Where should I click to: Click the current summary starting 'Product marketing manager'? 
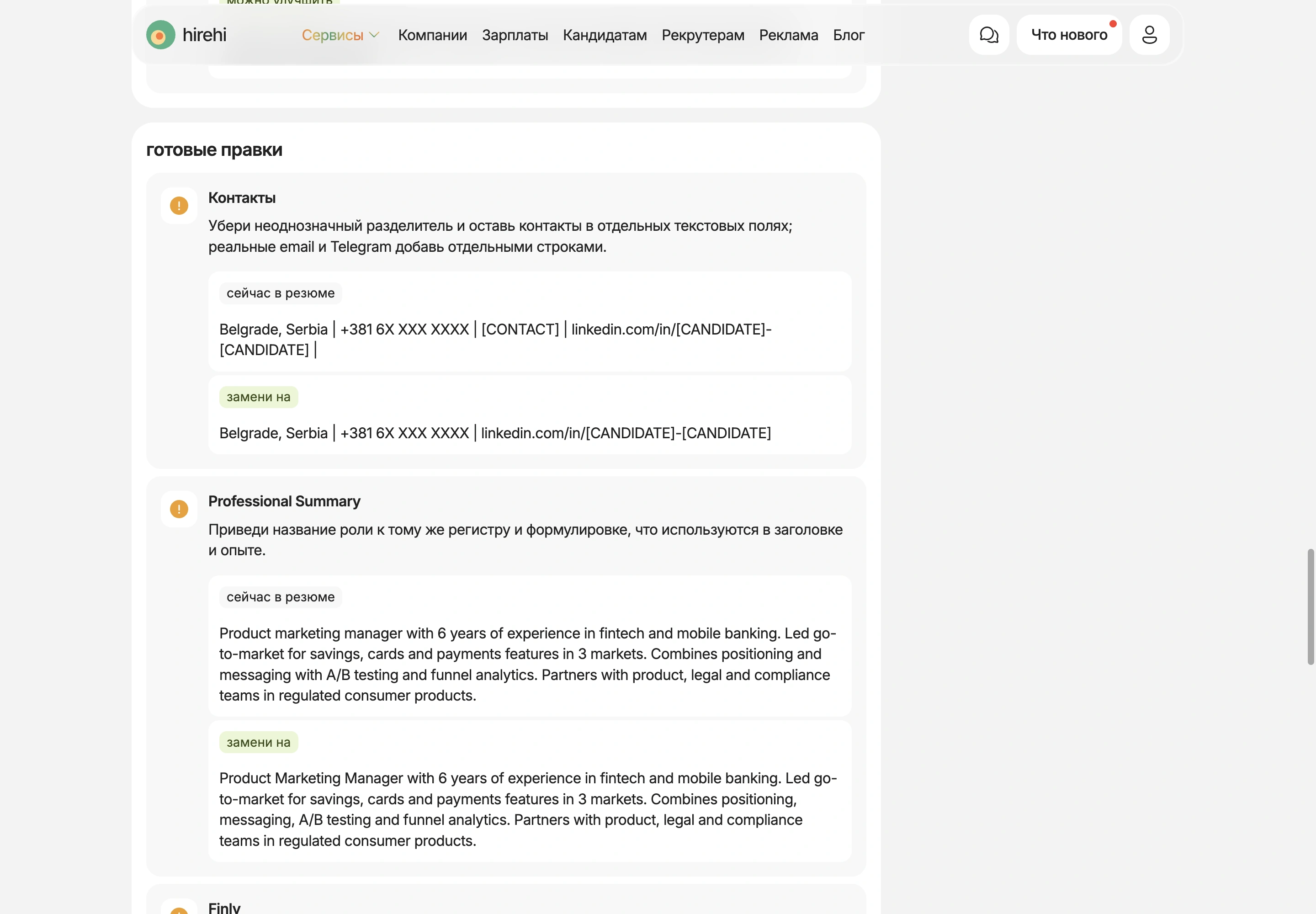pyautogui.click(x=527, y=664)
